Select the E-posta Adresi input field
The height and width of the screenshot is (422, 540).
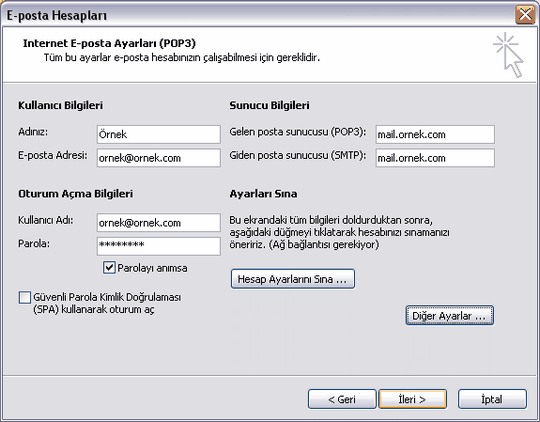point(159,158)
